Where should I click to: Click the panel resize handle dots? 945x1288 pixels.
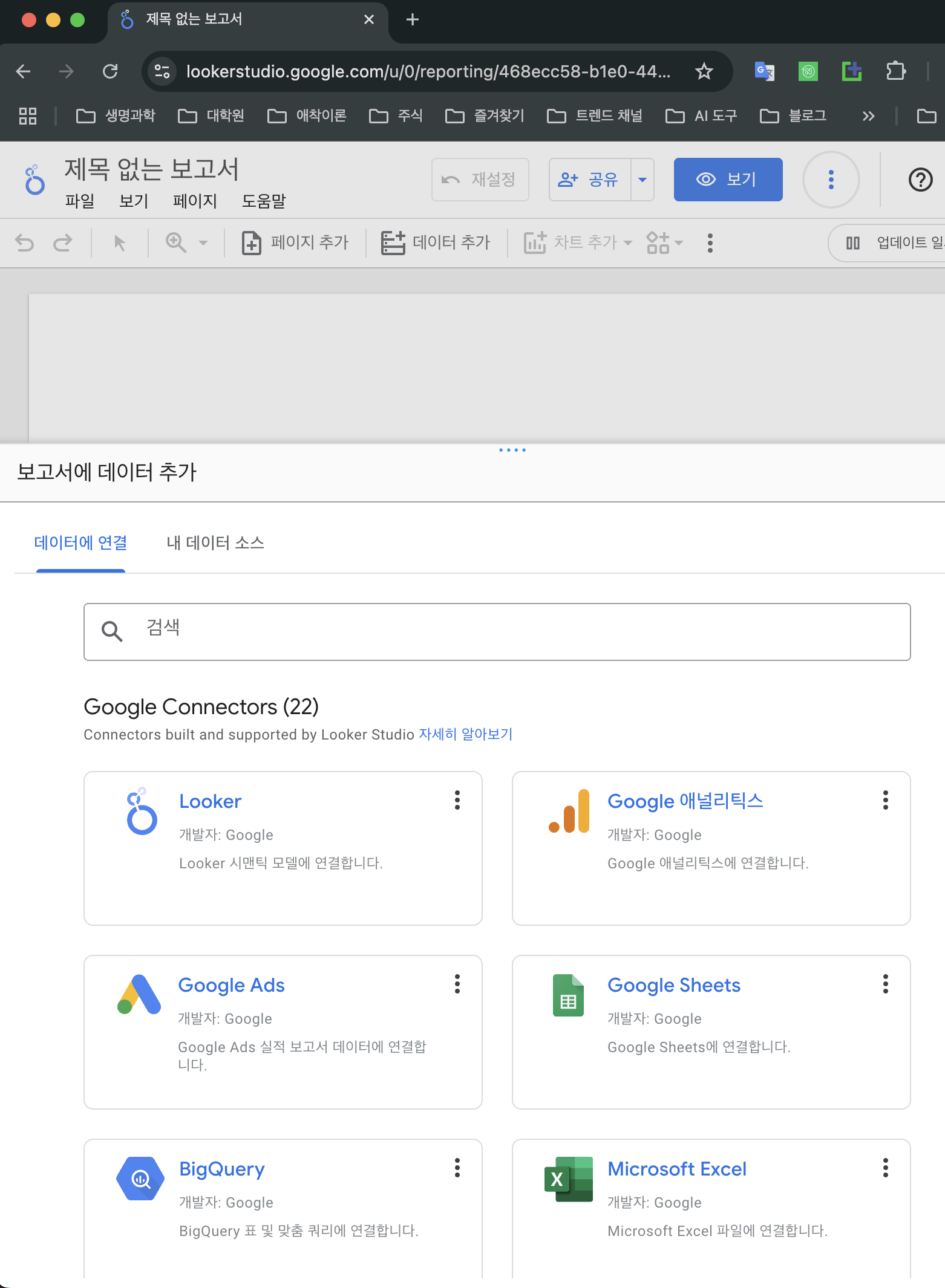click(512, 450)
